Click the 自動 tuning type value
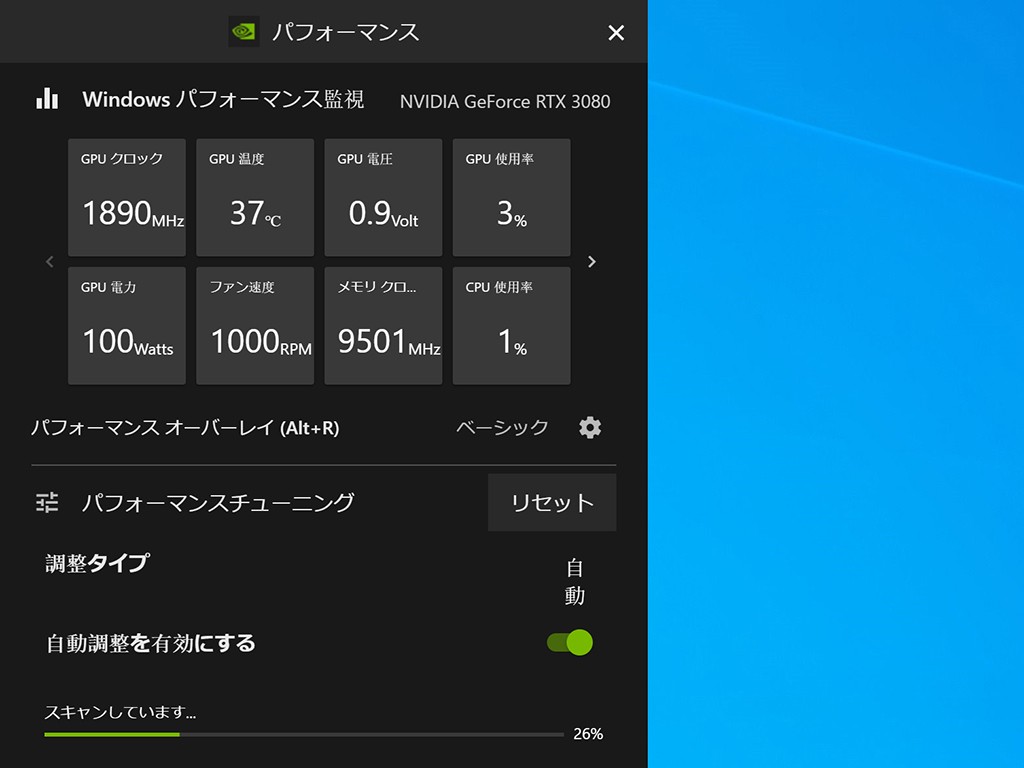Screen dimensions: 1024x768 point(575,581)
